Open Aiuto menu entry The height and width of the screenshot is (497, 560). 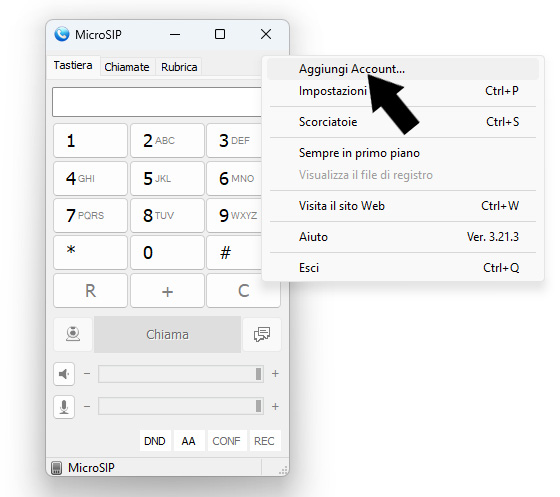pyautogui.click(x=403, y=237)
